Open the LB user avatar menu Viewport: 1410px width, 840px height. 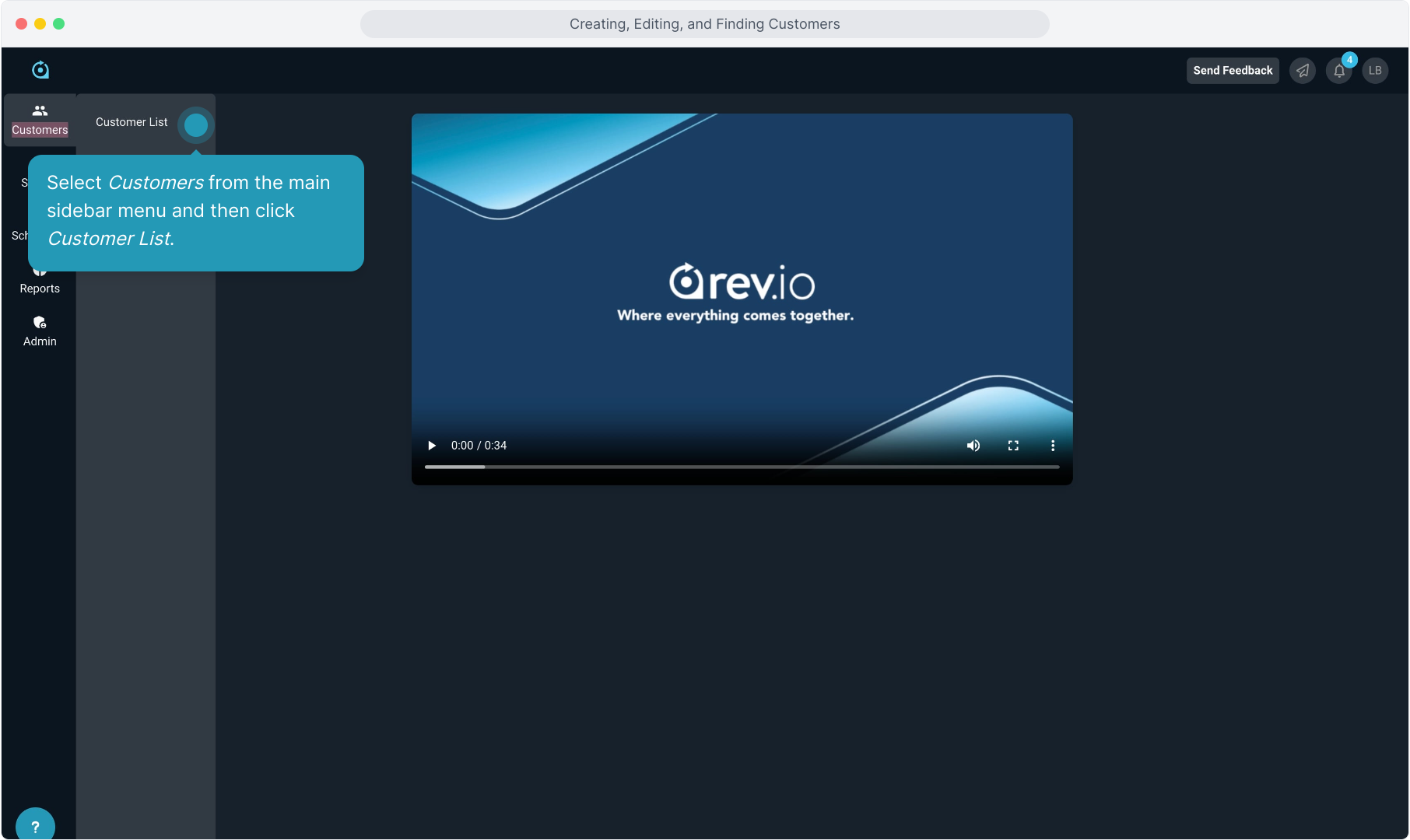pyautogui.click(x=1375, y=71)
